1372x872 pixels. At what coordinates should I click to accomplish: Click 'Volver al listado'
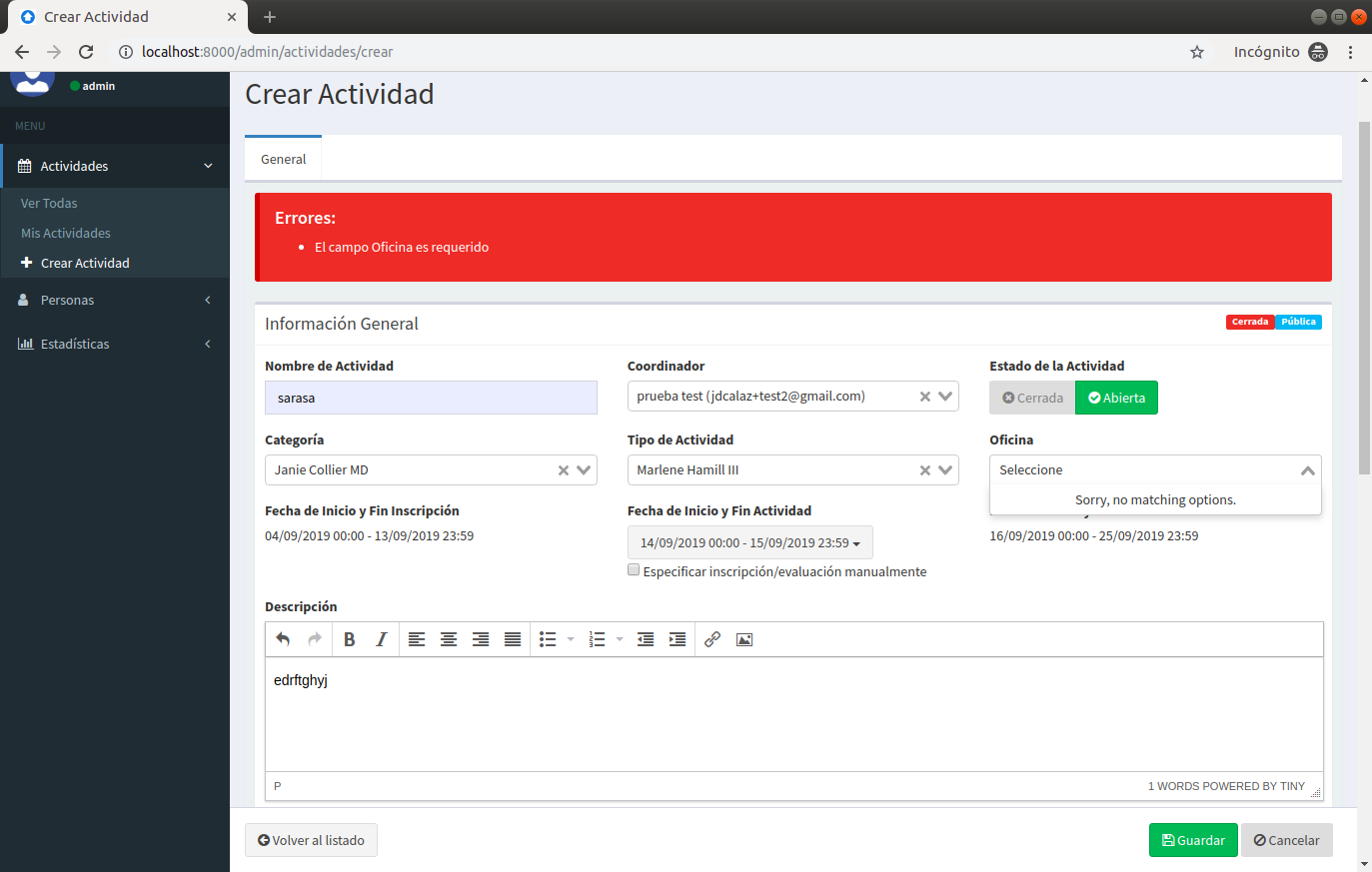tap(311, 840)
